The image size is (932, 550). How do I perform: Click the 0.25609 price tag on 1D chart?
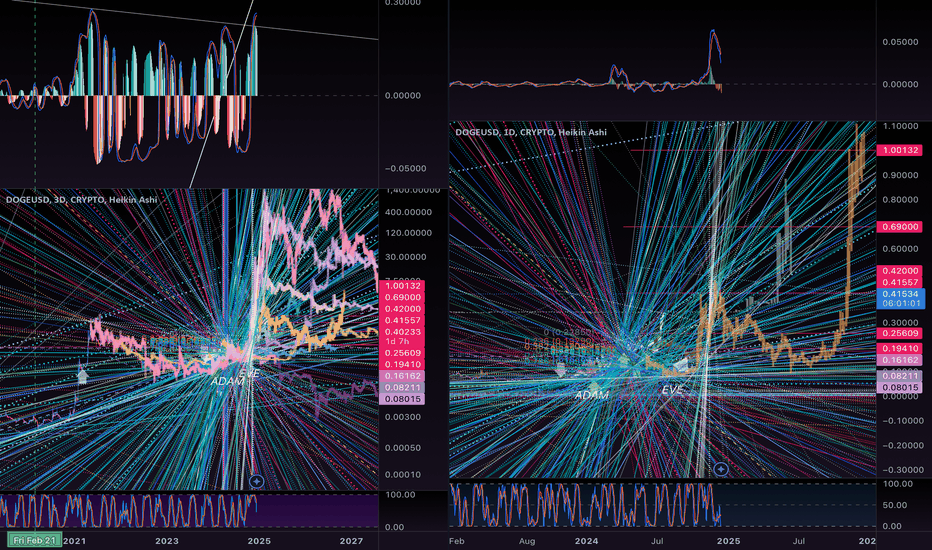(x=900, y=333)
